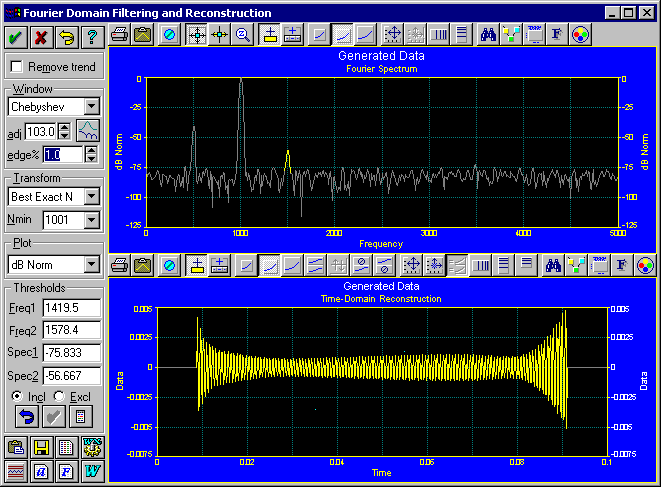The width and height of the screenshot is (661, 487).
Task: Click font F icon in the reconstruction toolbar
Action: [622, 266]
